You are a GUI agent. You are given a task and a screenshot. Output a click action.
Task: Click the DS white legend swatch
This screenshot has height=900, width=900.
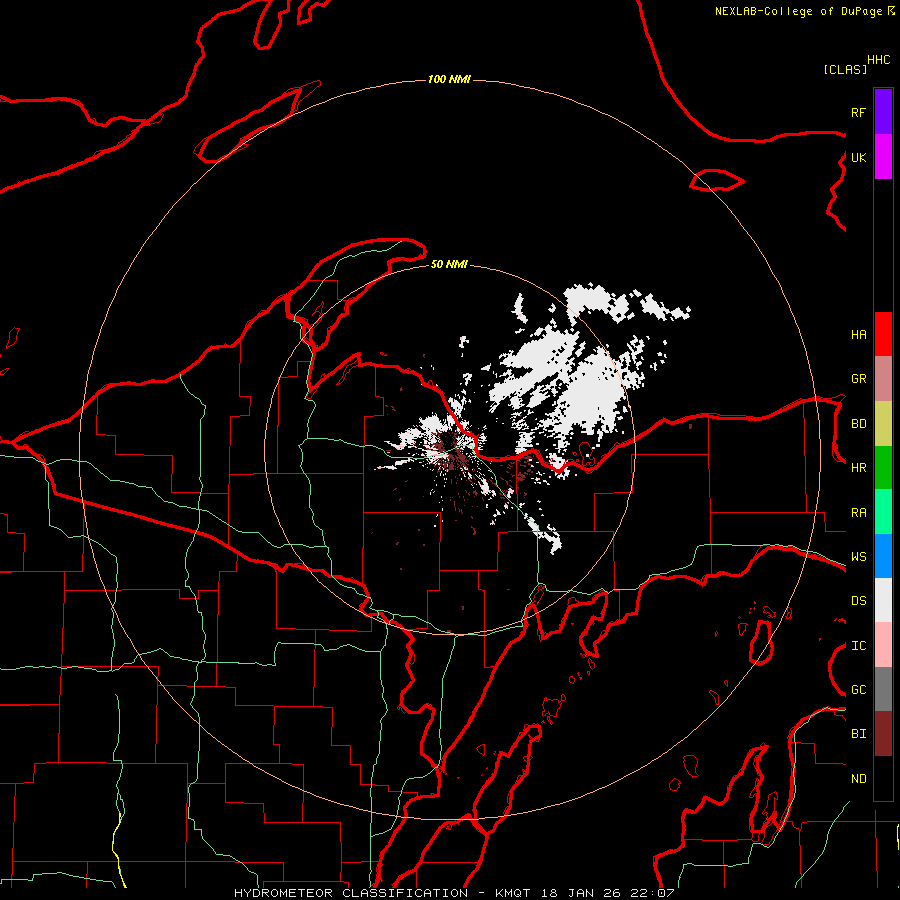pos(883,600)
